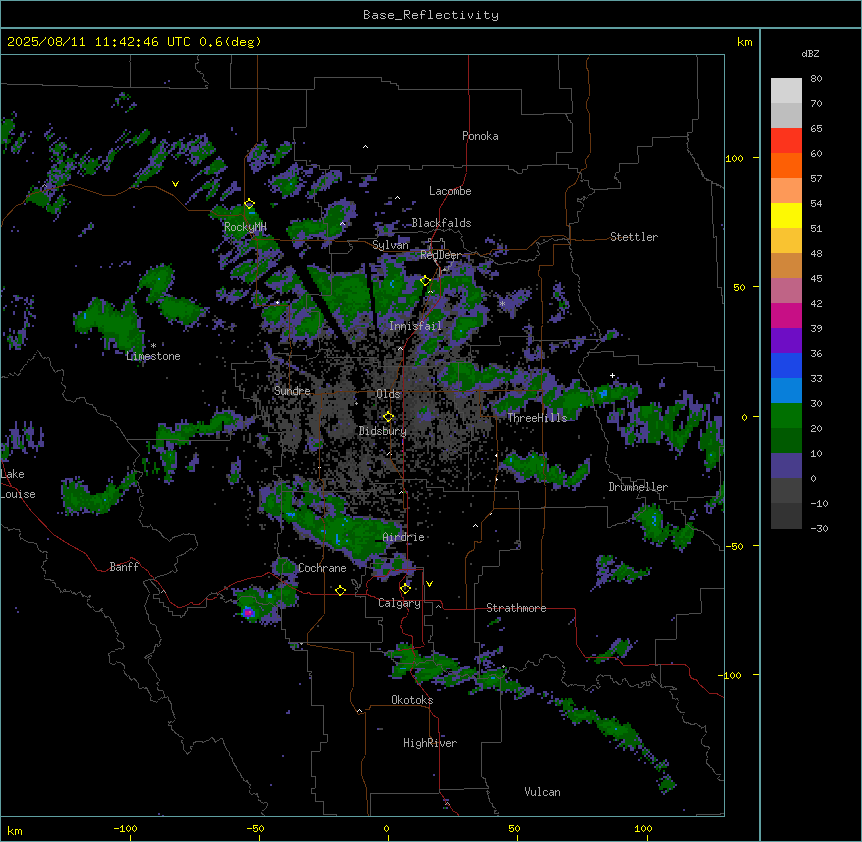The image size is (862, 842).
Task: Click the Limestone label
Action: [153, 356]
